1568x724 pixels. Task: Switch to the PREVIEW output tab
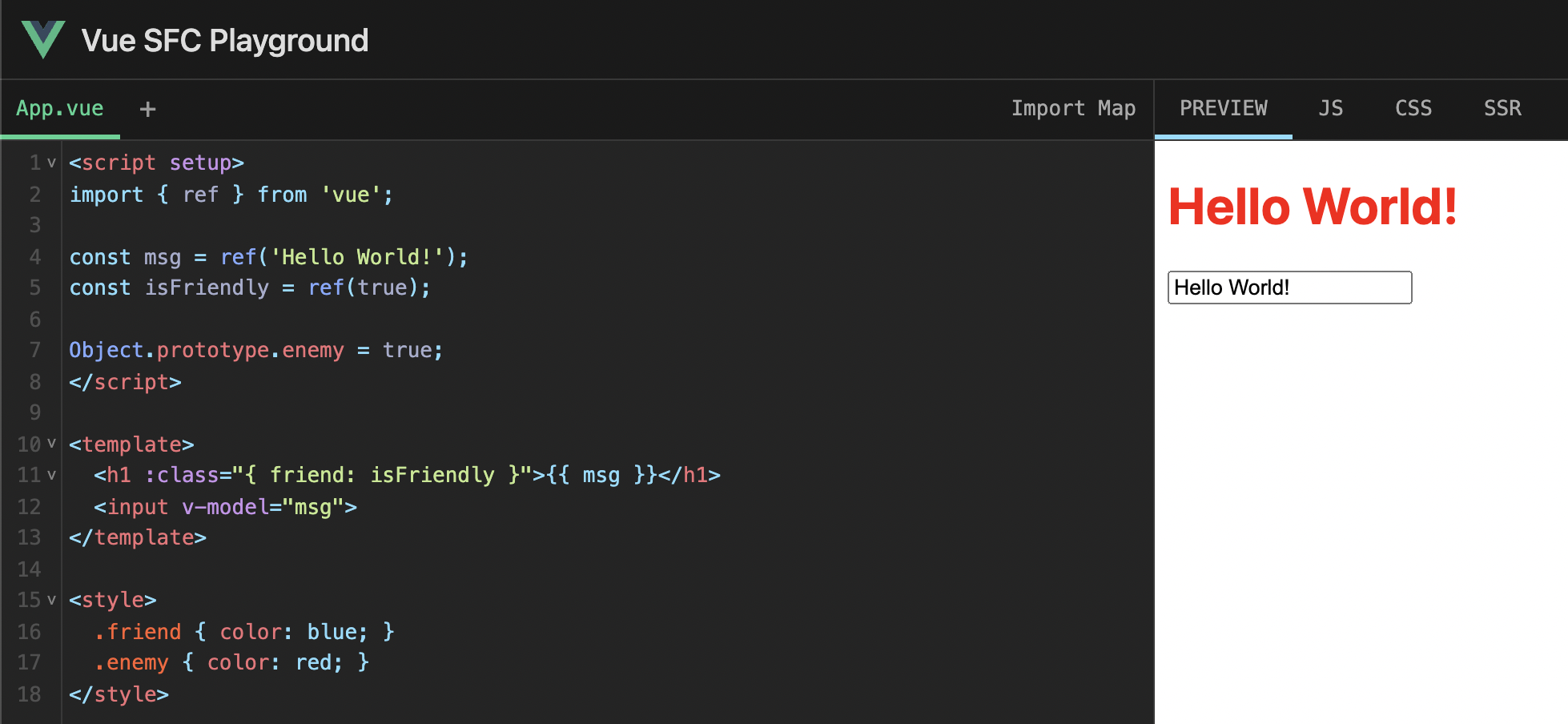pyautogui.click(x=1223, y=108)
